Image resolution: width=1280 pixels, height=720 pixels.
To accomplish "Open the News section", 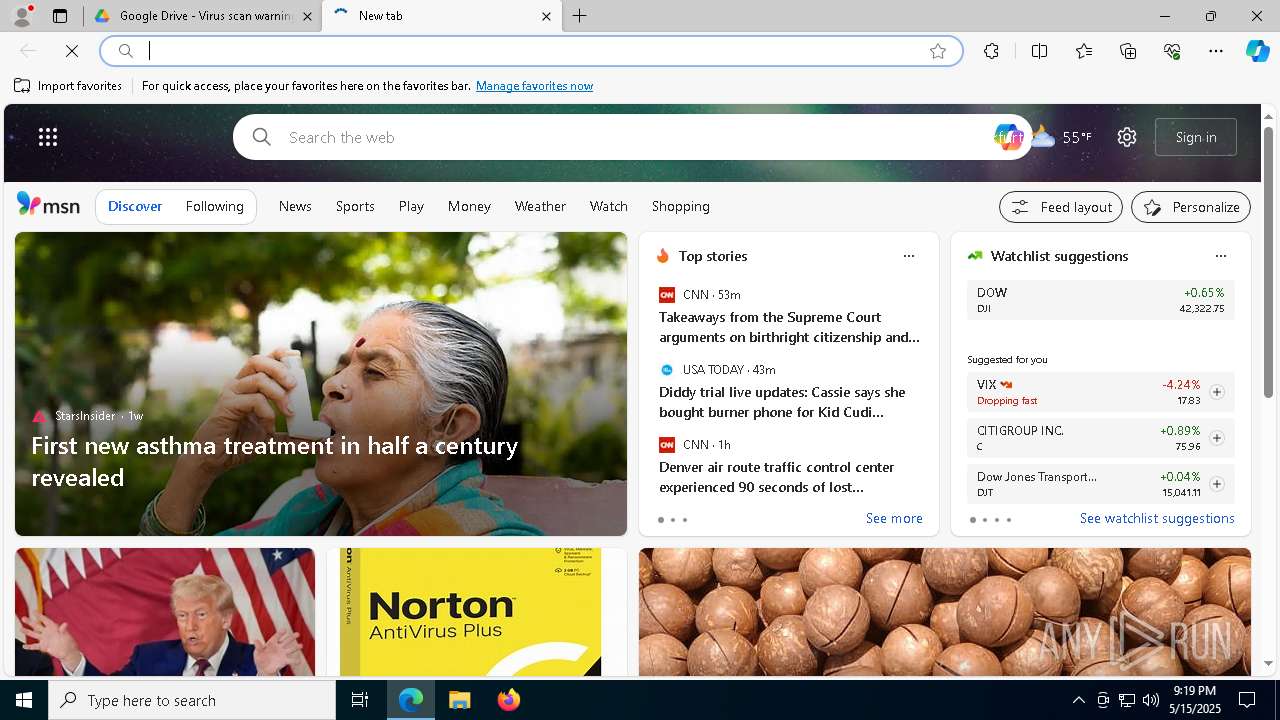I will click(295, 206).
